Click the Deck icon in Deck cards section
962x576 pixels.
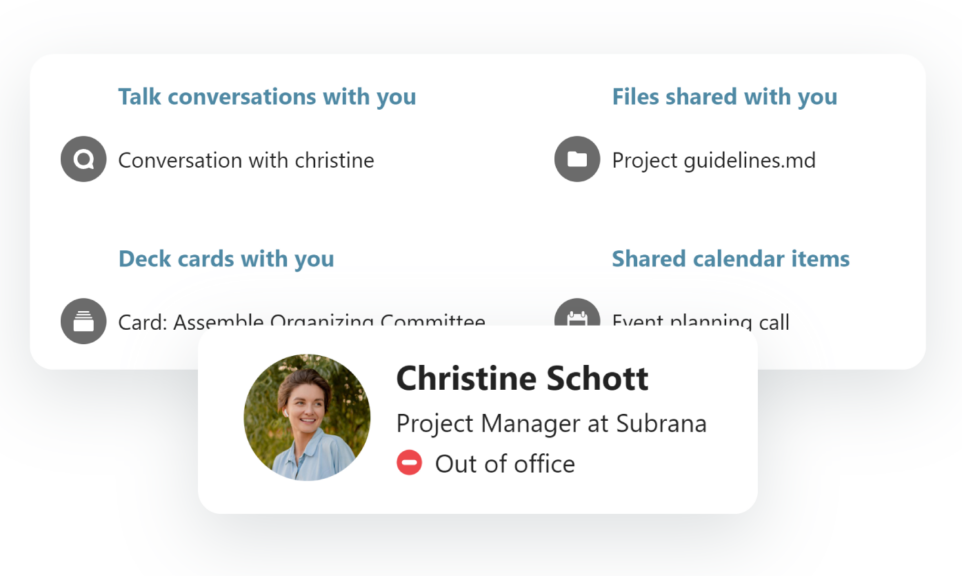[84, 320]
